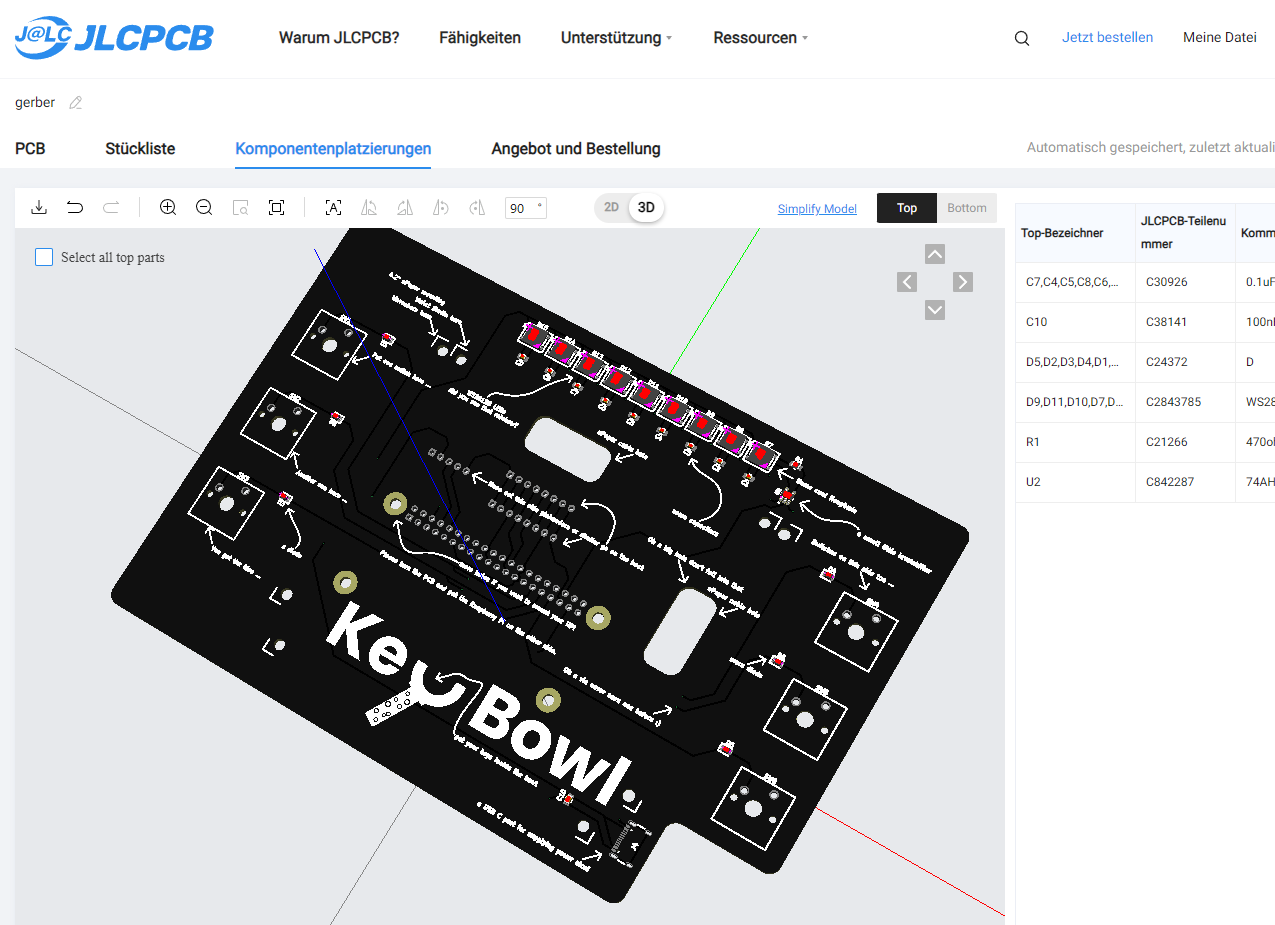Expand the Ressourcen dropdown menu
Viewport: 1275px width, 925px height.
click(x=760, y=38)
